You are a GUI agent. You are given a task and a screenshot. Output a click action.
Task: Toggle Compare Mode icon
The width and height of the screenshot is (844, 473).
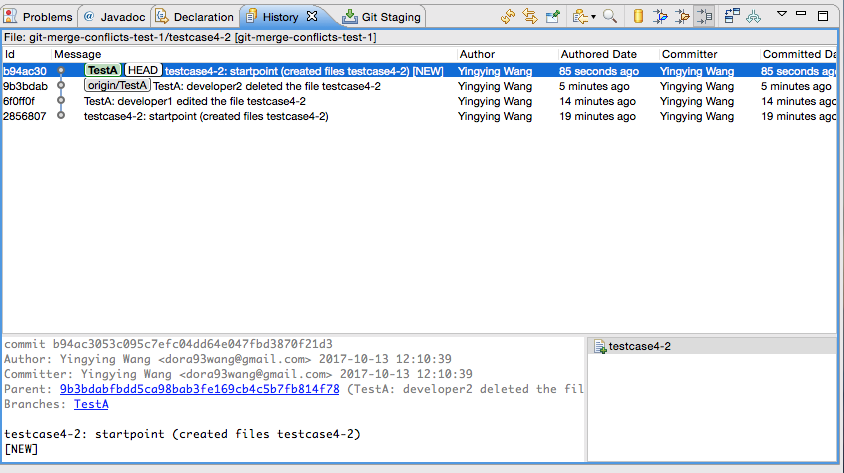coord(732,17)
